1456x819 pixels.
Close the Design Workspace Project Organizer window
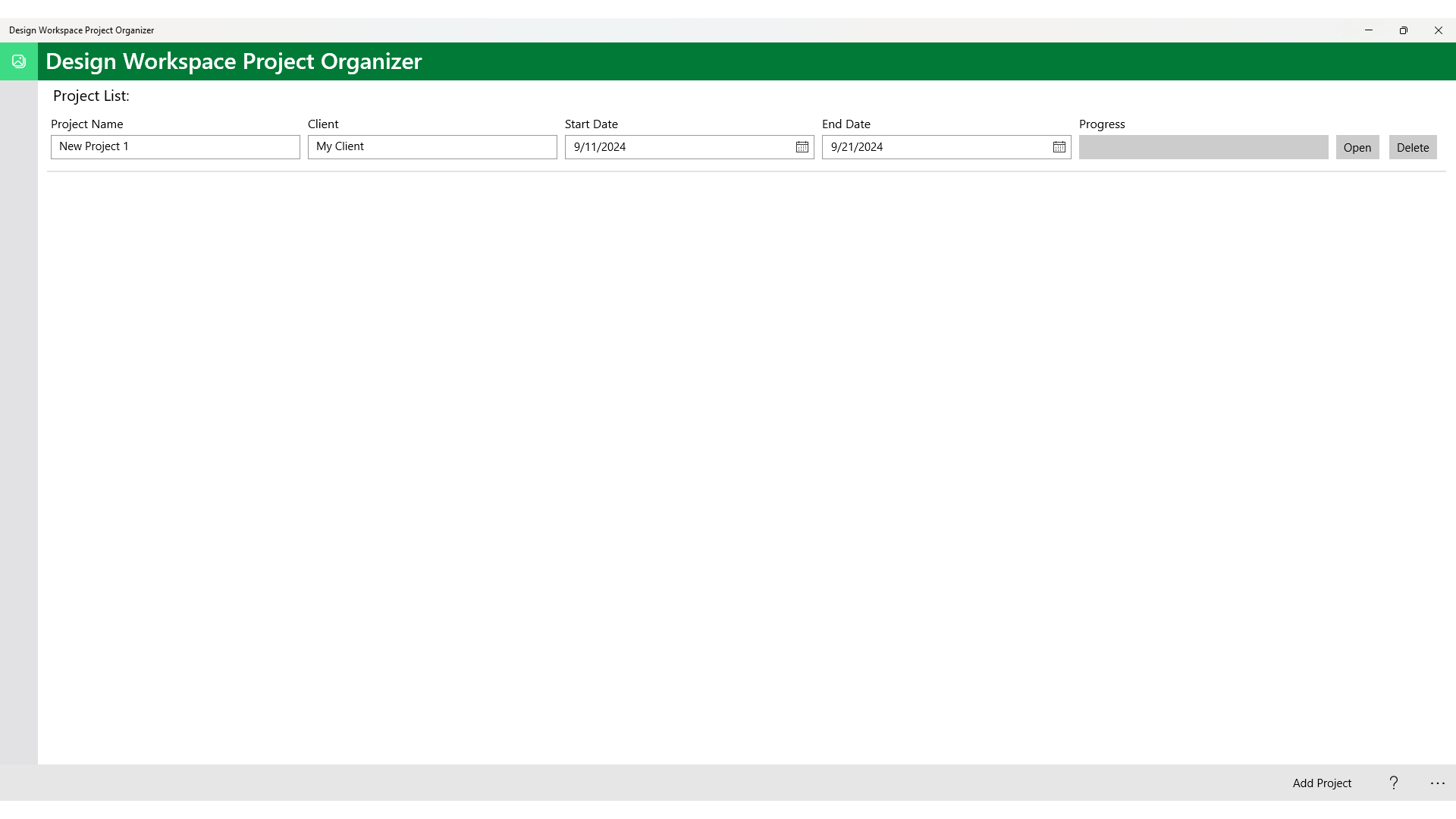(x=1438, y=30)
